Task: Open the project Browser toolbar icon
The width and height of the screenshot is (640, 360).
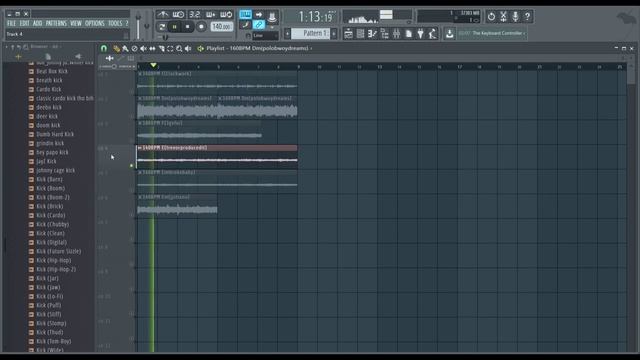Action: coord(384,33)
